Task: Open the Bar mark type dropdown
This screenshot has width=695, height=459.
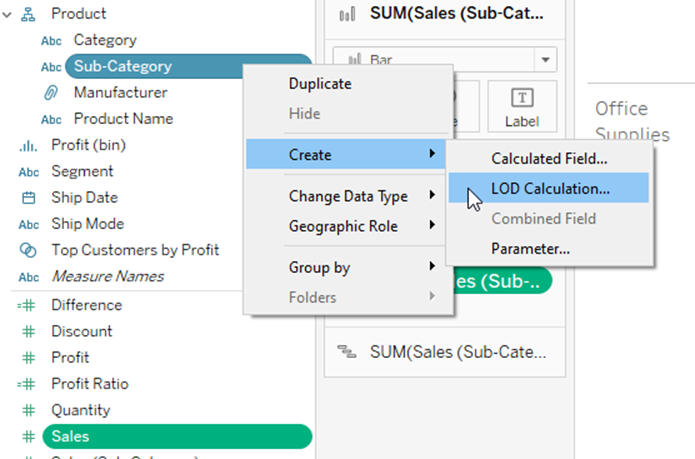Action: tap(545, 60)
